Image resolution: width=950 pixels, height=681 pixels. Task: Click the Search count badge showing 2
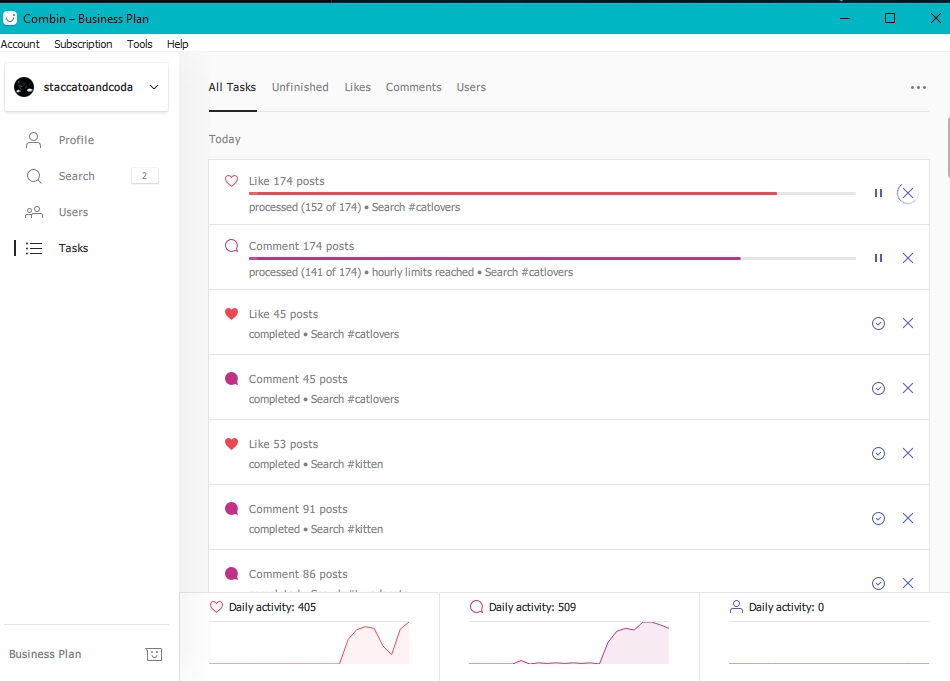(x=144, y=176)
